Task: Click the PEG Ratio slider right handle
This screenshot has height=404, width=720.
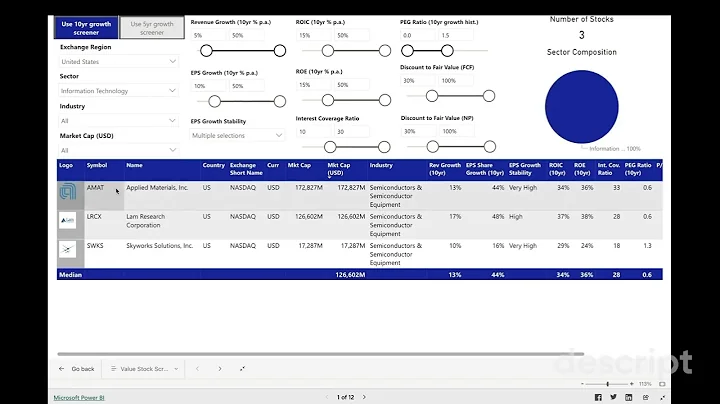Action: point(447,50)
